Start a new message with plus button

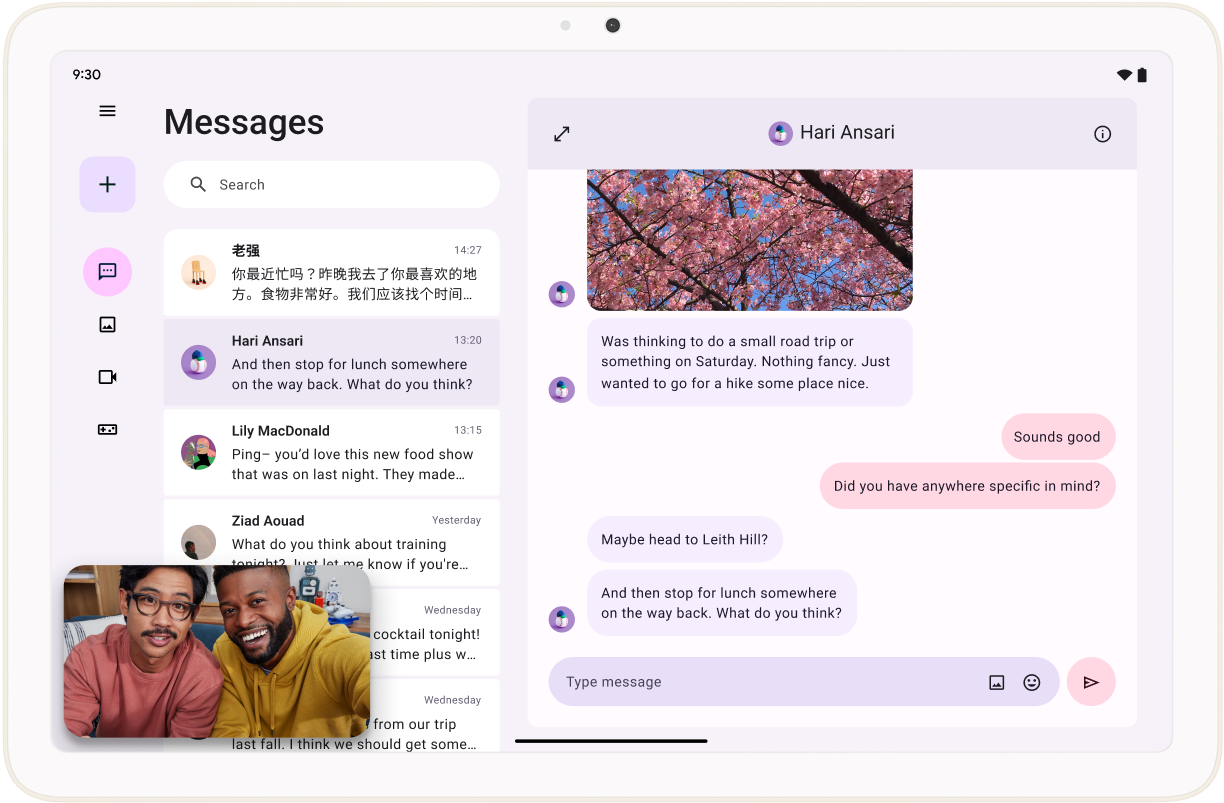(x=107, y=184)
